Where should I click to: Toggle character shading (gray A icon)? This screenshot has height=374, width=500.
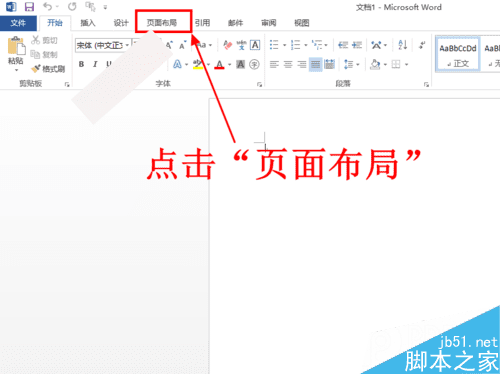coord(240,64)
